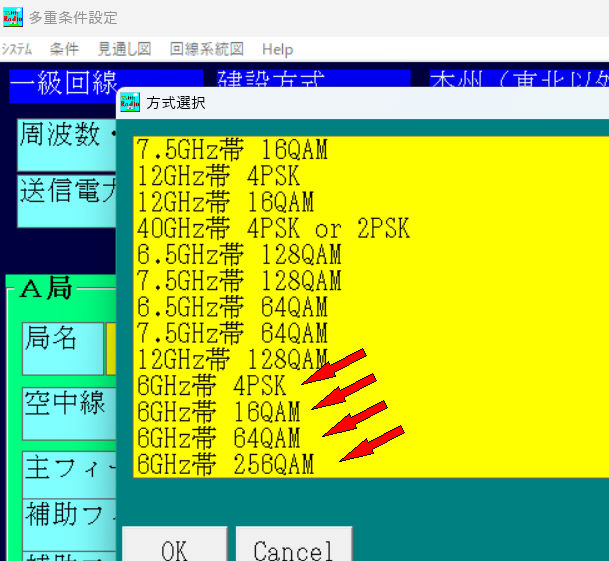Choose the 7.5GHz帯 64QAM entry
This screenshot has height=561, width=609.
(232, 332)
